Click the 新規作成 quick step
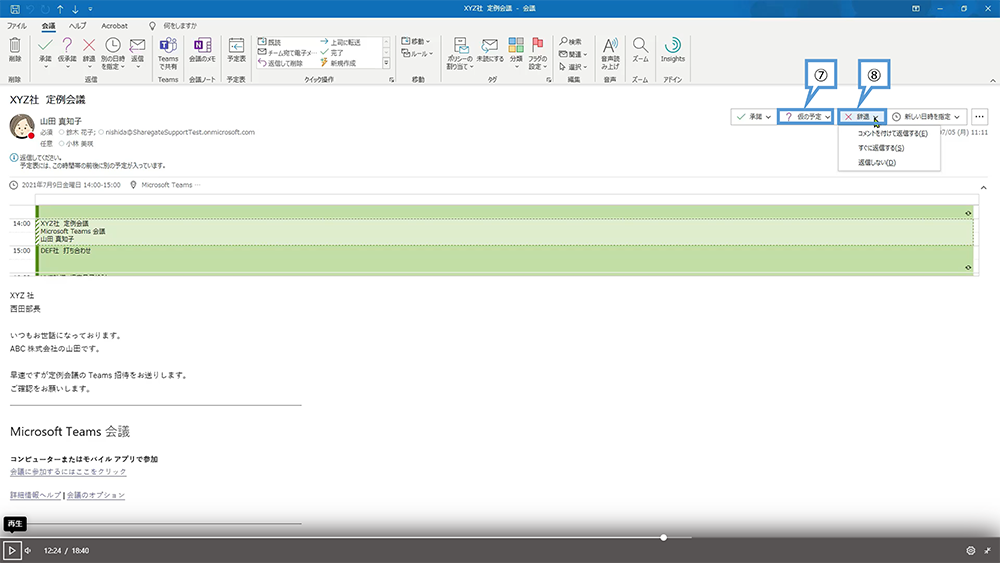Image resolution: width=1000 pixels, height=563 pixels. click(337, 63)
